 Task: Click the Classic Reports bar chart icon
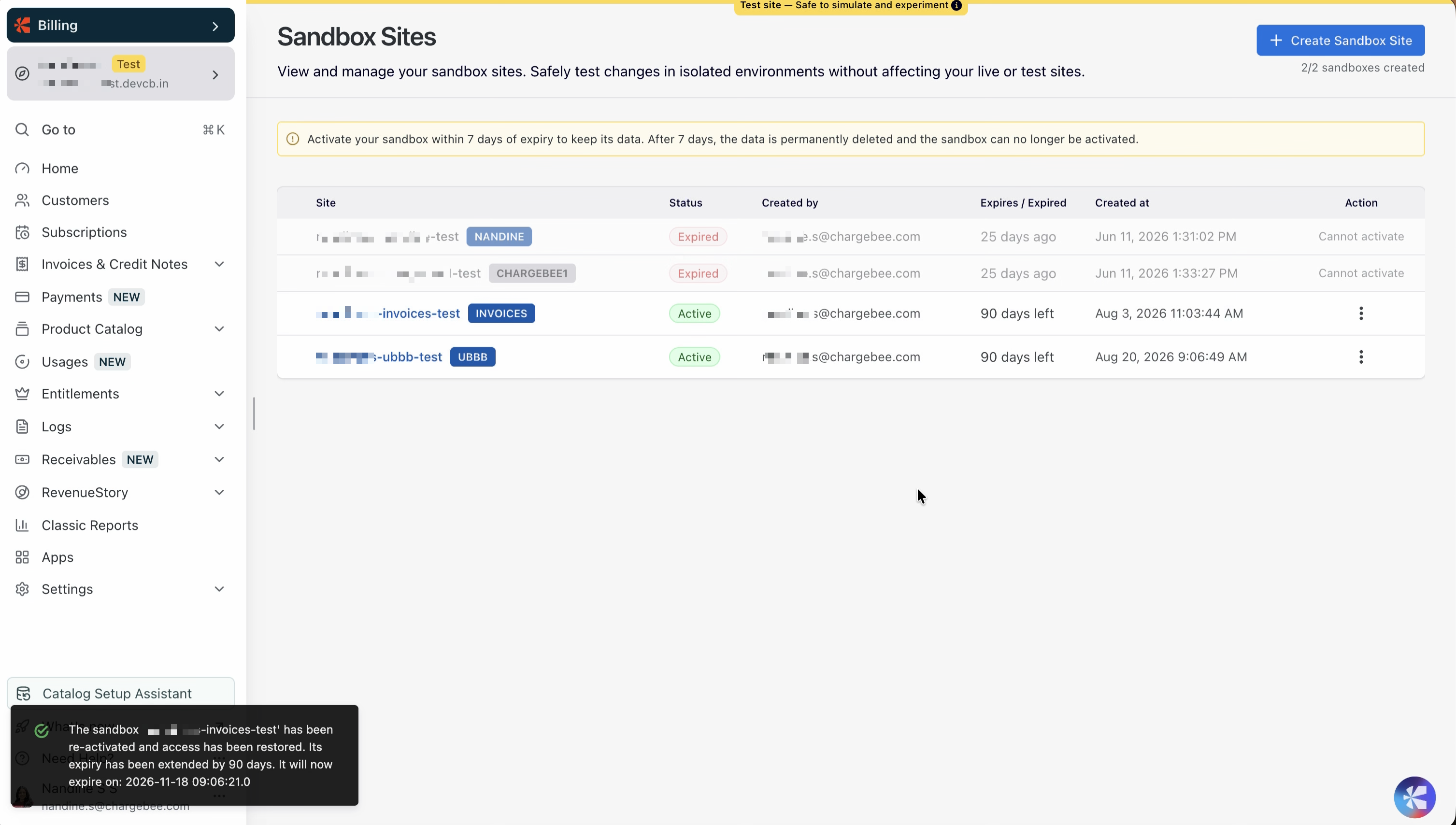pyautogui.click(x=22, y=525)
